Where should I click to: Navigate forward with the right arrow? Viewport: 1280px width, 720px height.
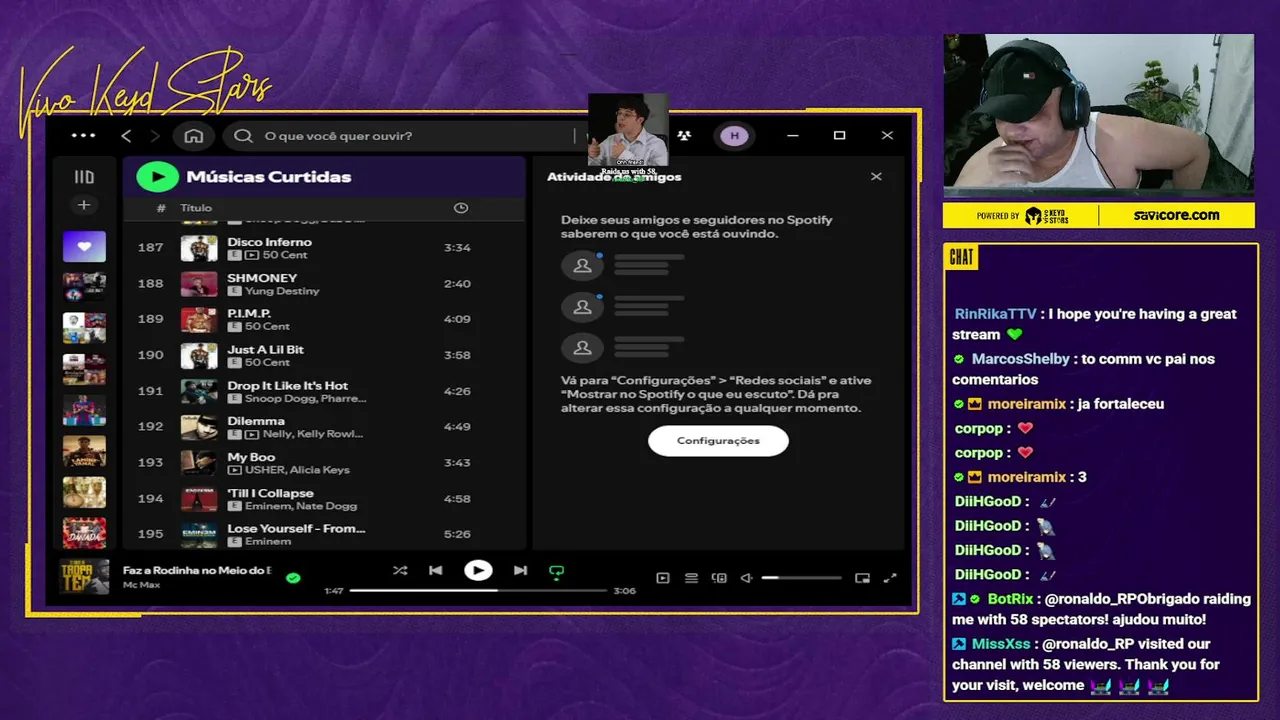pyautogui.click(x=155, y=136)
